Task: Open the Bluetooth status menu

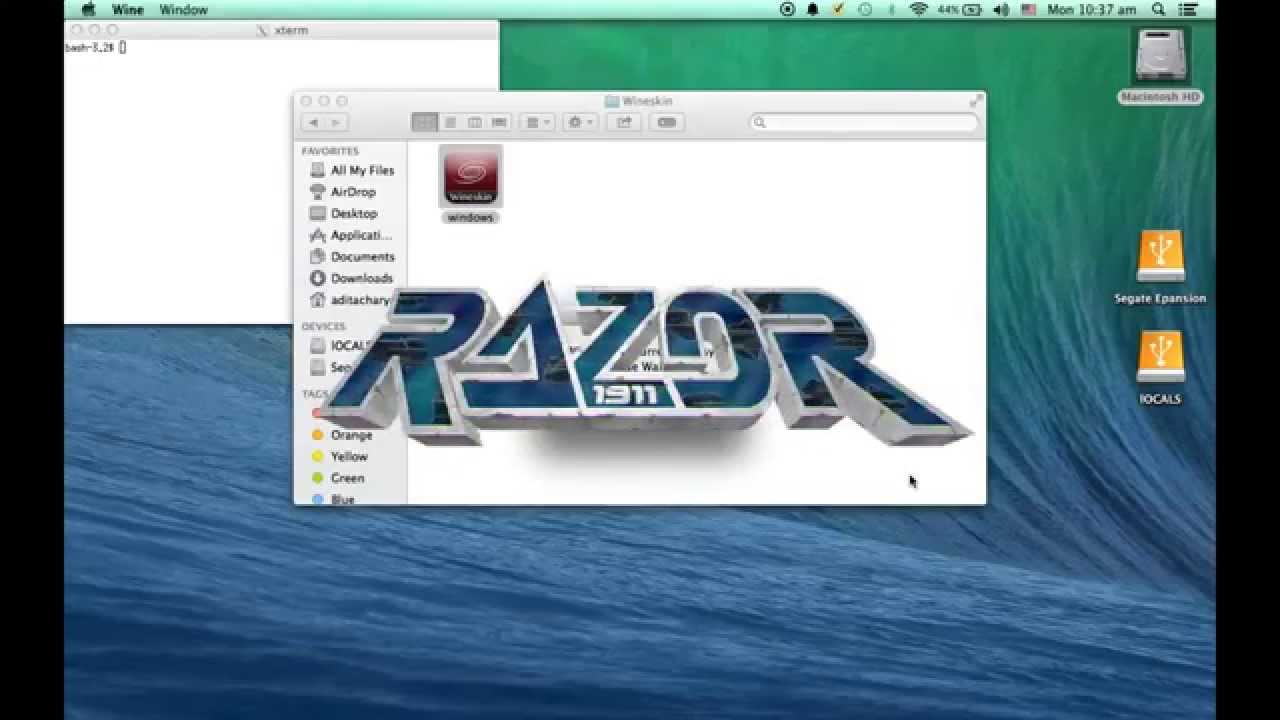Action: point(892,9)
